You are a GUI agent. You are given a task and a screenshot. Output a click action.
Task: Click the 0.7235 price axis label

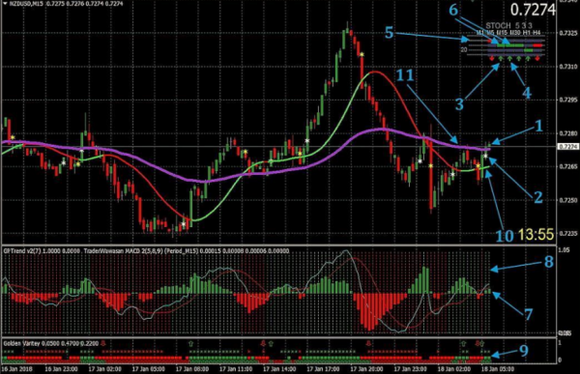coord(568,233)
